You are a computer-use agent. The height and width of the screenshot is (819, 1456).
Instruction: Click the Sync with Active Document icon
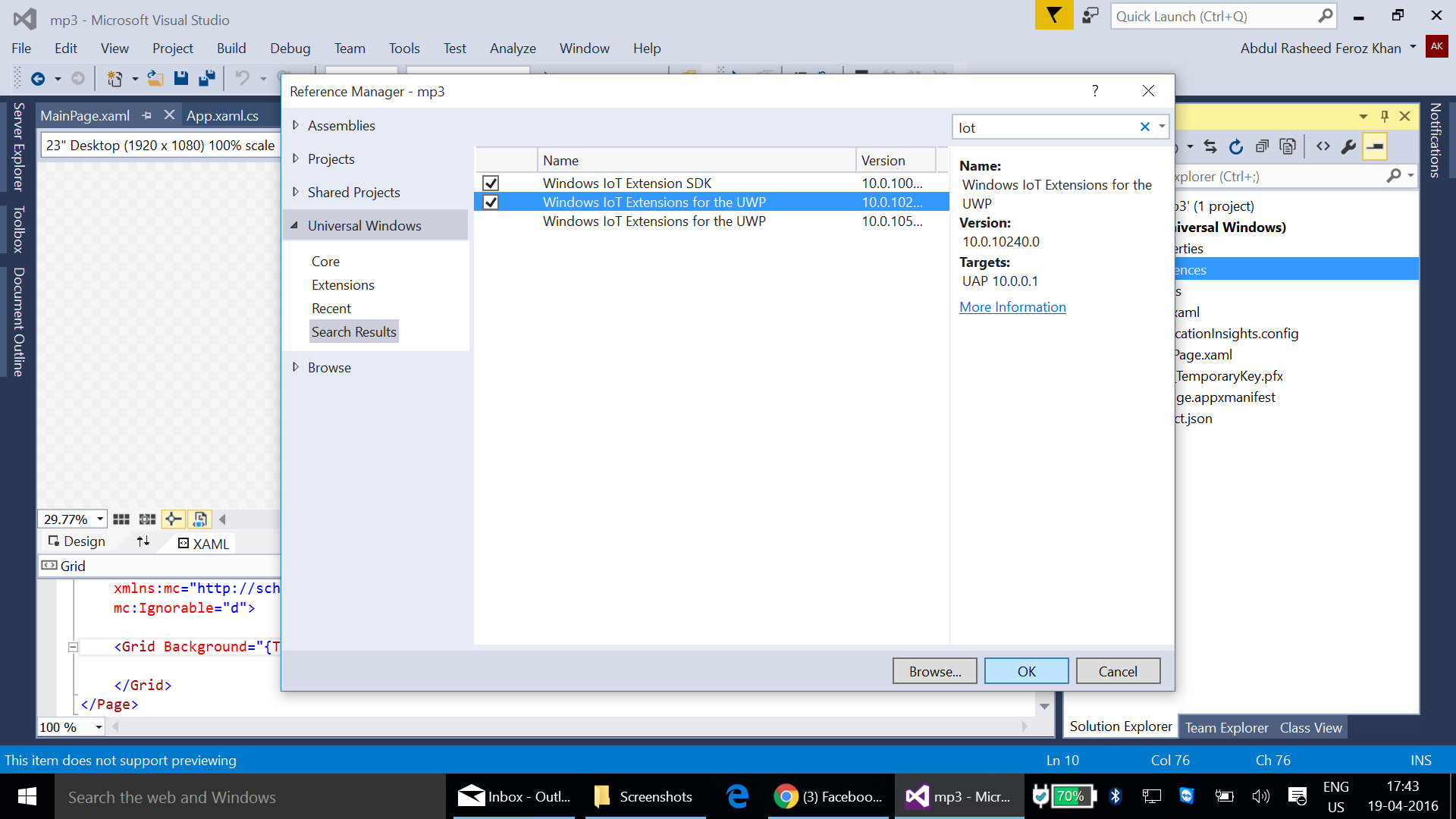point(1210,146)
